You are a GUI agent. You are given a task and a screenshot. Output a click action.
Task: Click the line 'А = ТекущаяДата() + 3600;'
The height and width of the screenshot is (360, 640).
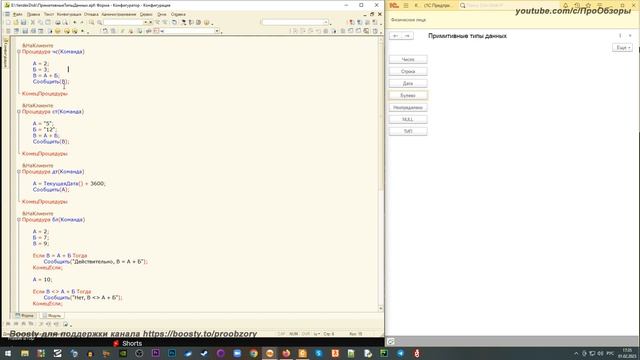pos(69,184)
